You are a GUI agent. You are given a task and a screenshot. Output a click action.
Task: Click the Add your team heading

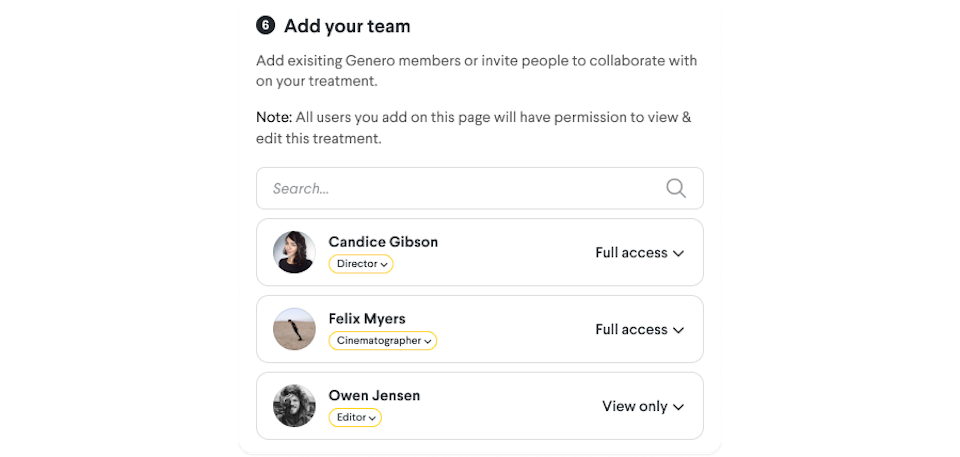347,26
